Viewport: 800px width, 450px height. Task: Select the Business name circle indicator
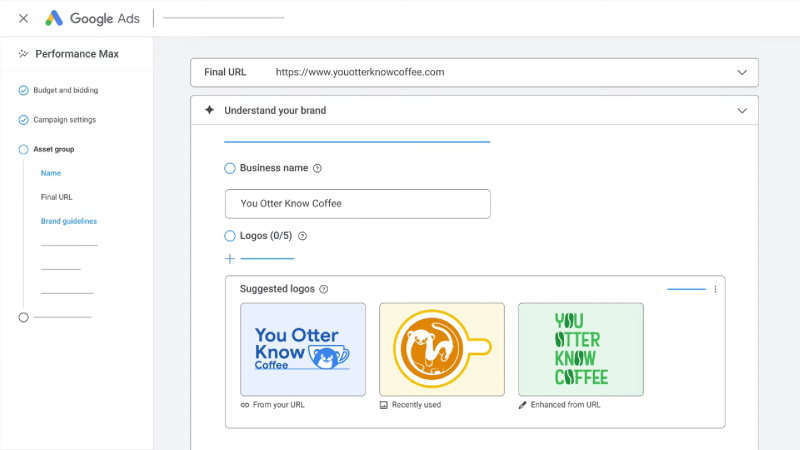coord(230,169)
